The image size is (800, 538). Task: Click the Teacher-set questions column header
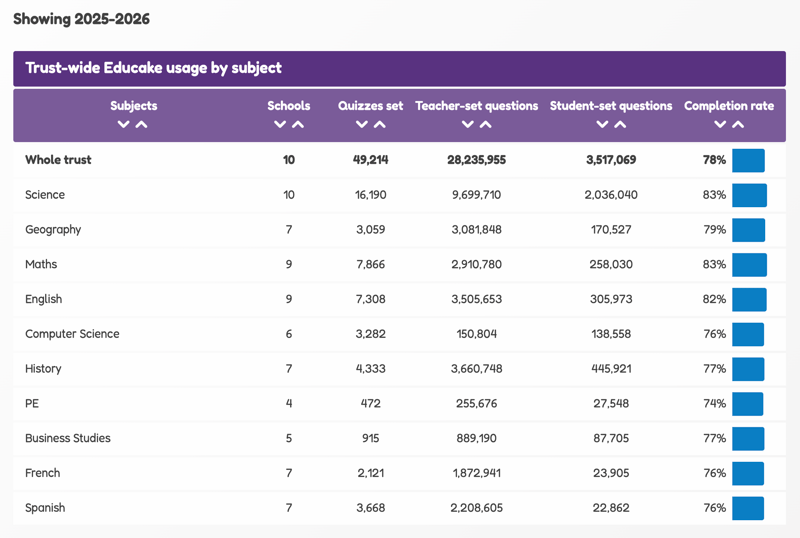tap(477, 106)
